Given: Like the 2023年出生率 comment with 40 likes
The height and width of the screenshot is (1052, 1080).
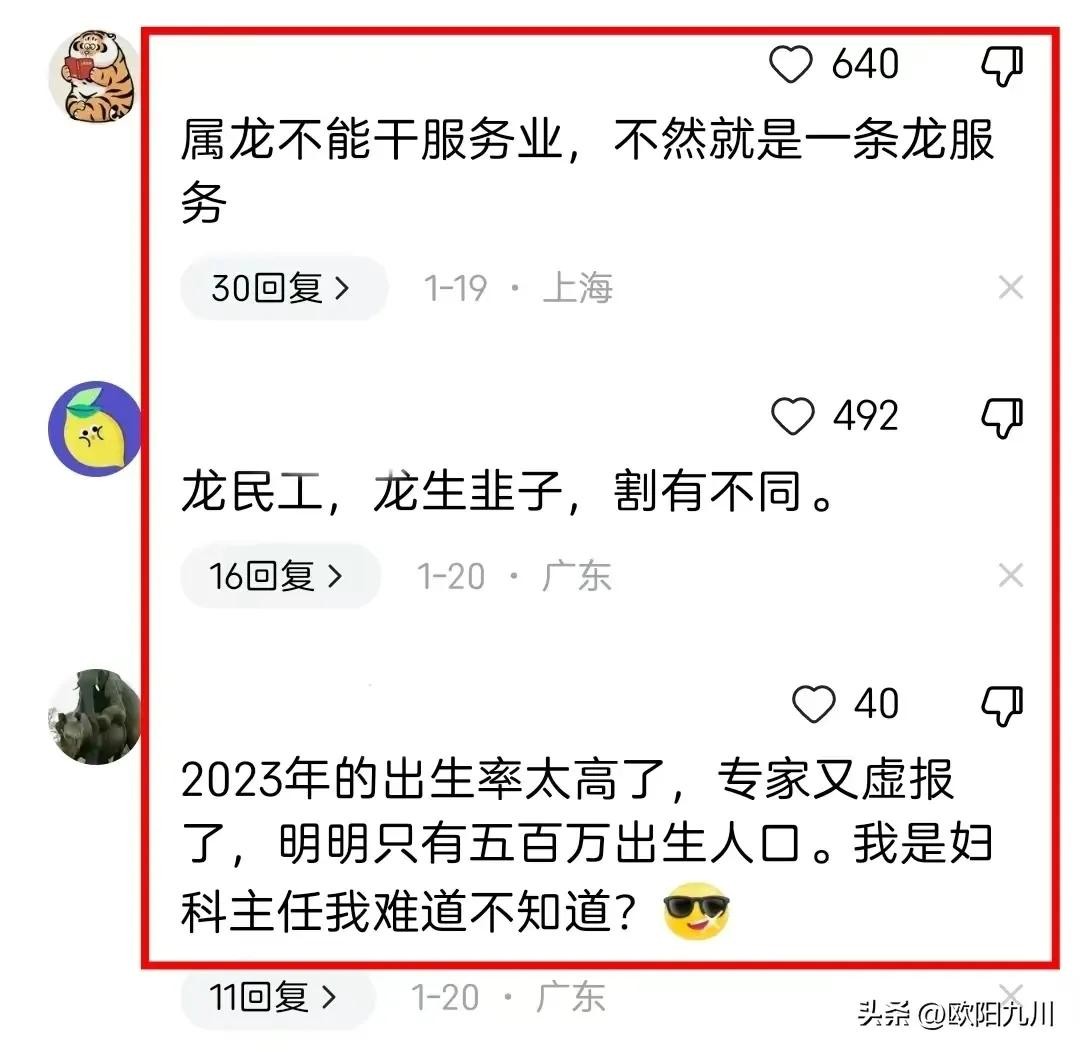Looking at the screenshot, I should (x=814, y=704).
